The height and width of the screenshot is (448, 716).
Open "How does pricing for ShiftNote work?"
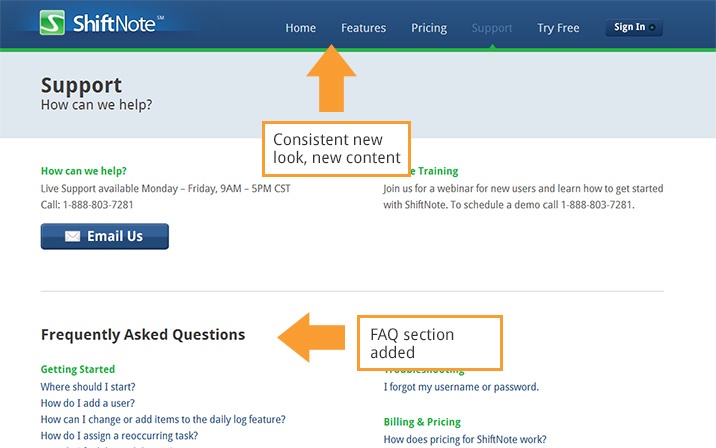[x=465, y=439]
